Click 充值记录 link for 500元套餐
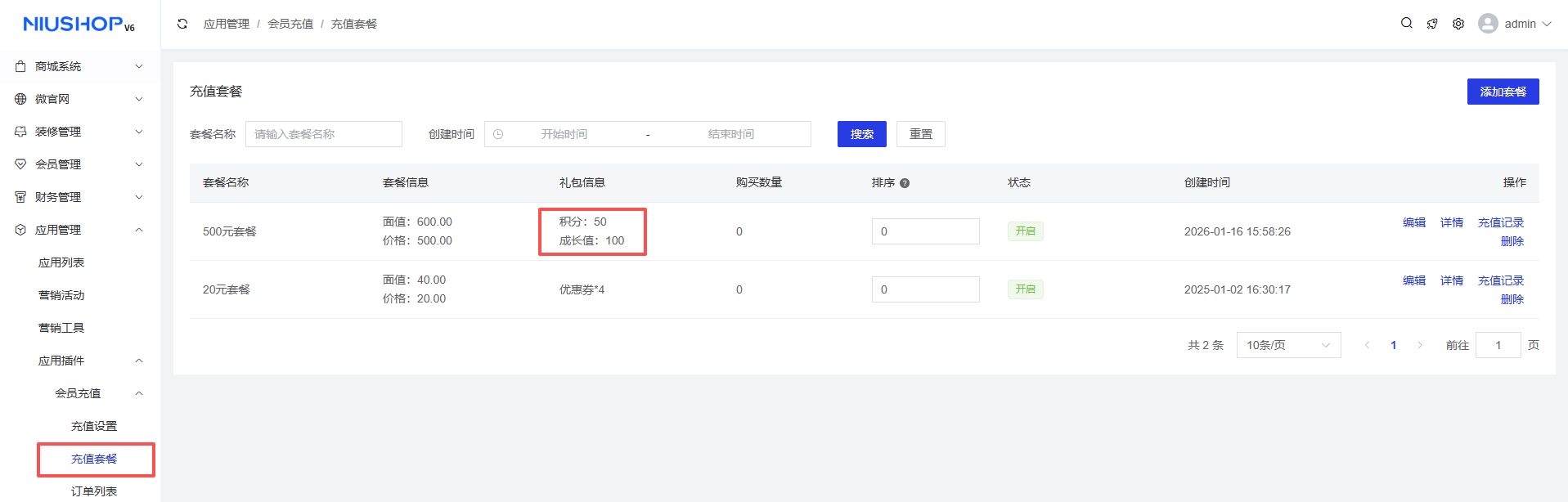1568x502 pixels. (x=1500, y=222)
